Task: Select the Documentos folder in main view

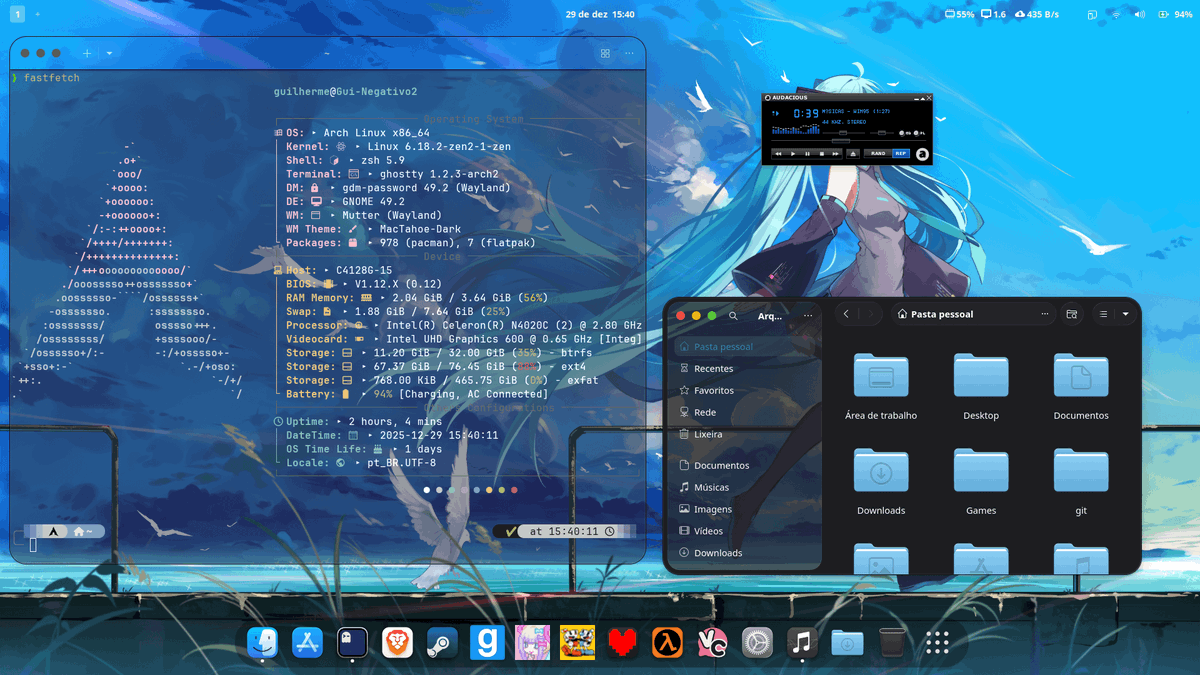Action: (x=1081, y=376)
